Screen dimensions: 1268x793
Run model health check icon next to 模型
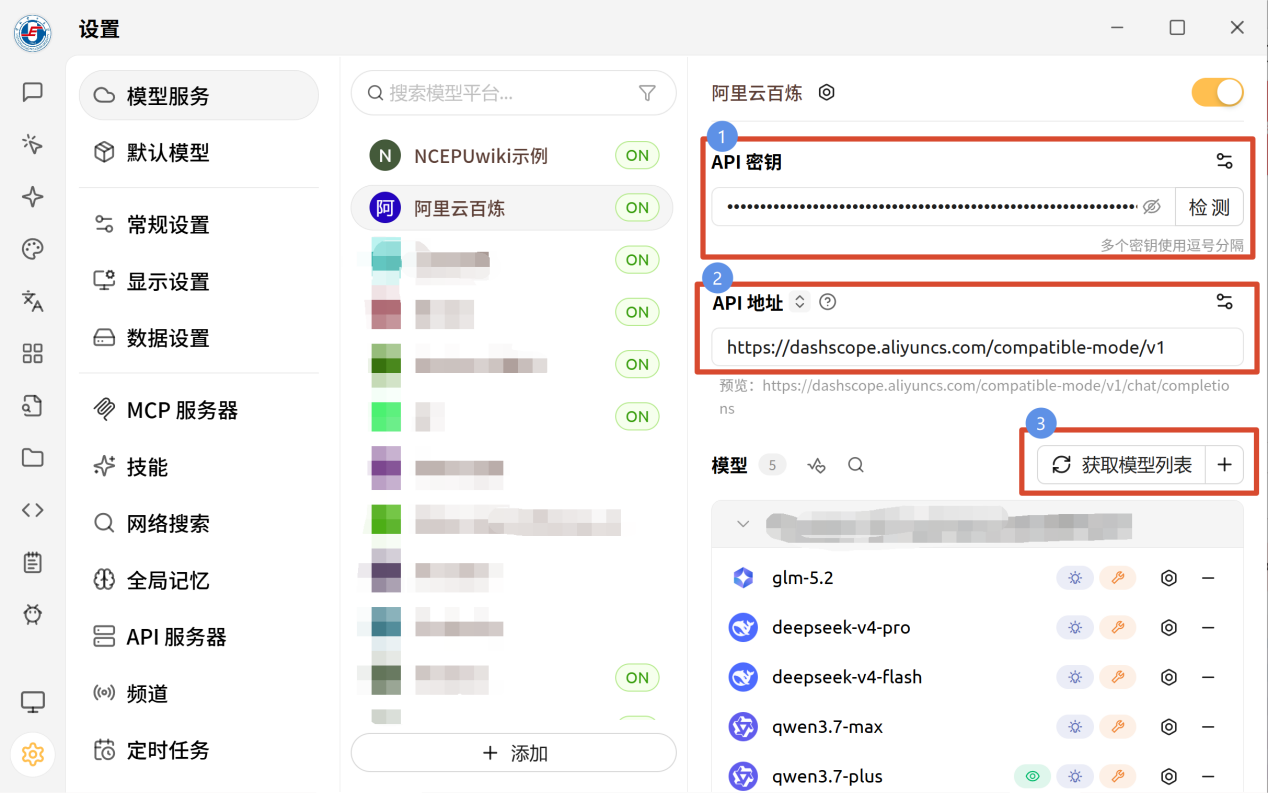point(817,465)
